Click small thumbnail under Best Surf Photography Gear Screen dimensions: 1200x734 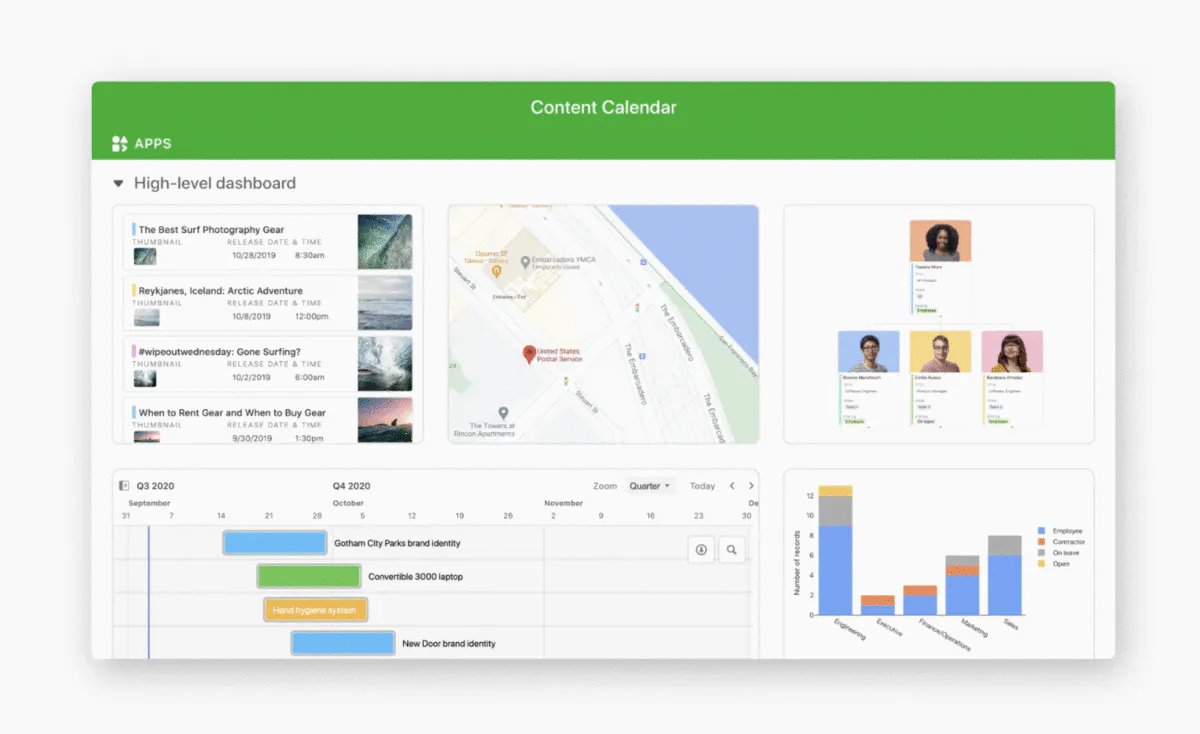coord(145,256)
